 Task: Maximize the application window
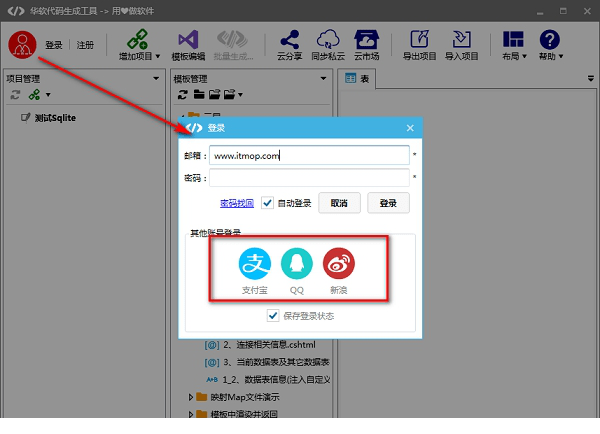point(563,11)
